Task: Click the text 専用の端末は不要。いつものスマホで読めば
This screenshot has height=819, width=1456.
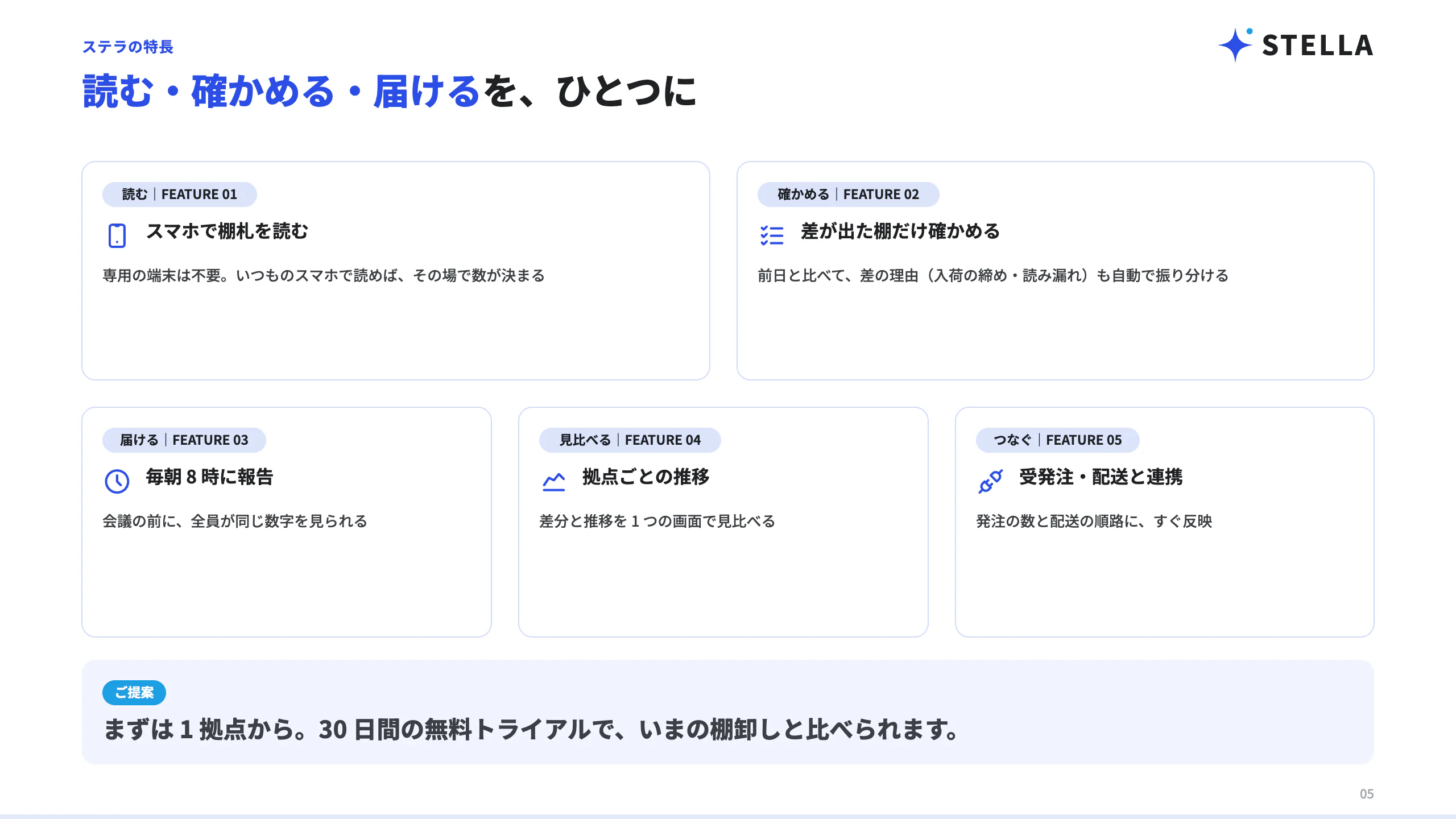Action: coord(250,276)
